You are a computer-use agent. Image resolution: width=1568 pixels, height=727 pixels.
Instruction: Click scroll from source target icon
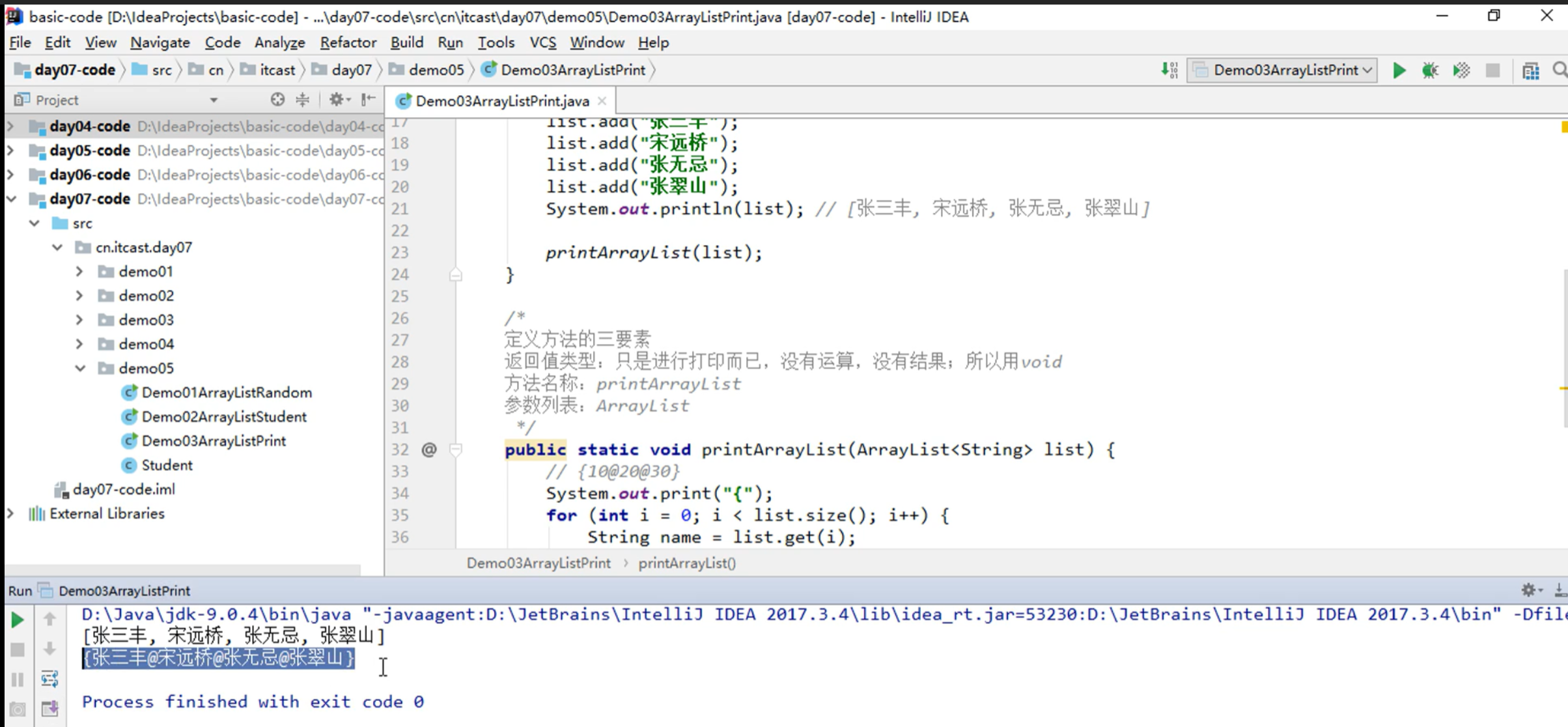[277, 100]
